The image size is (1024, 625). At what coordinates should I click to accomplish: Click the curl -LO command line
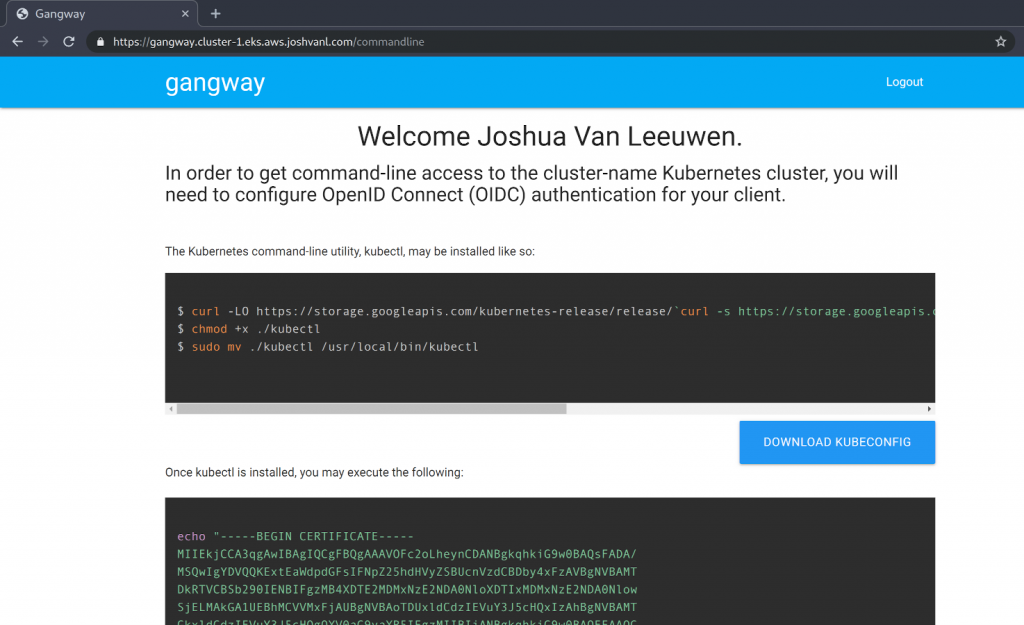pyautogui.click(x=555, y=312)
